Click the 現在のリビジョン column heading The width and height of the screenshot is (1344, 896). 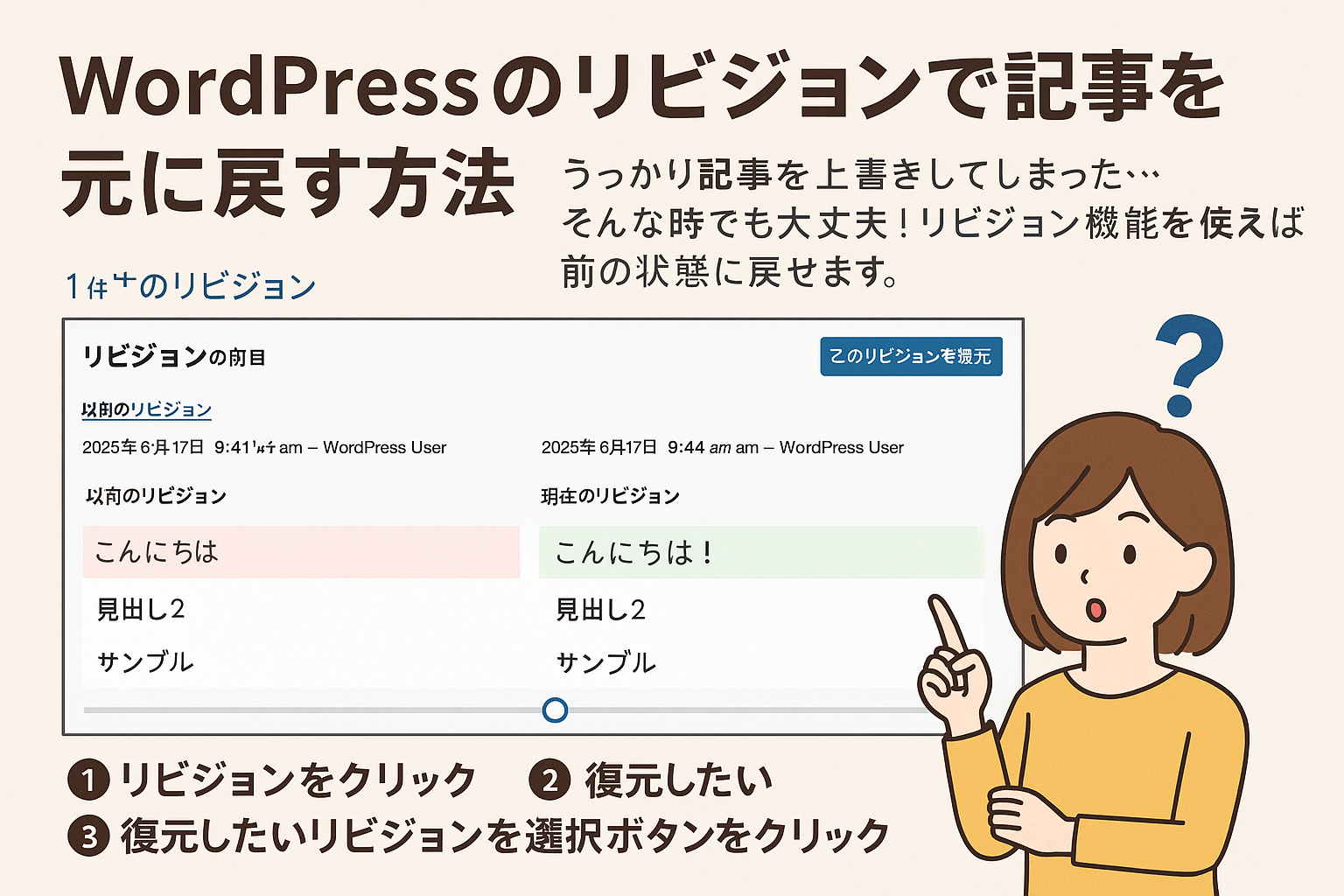[x=610, y=496]
